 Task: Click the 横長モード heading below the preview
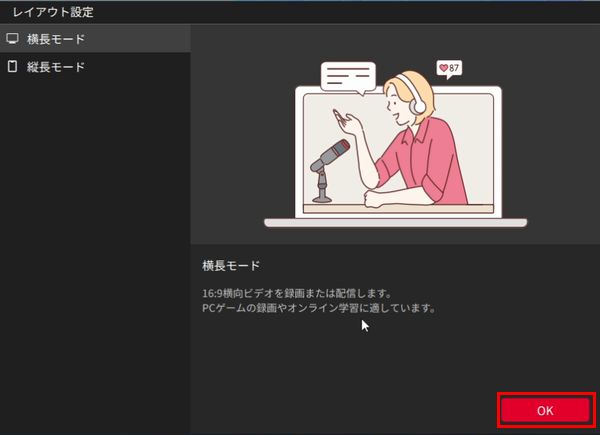click(x=231, y=266)
